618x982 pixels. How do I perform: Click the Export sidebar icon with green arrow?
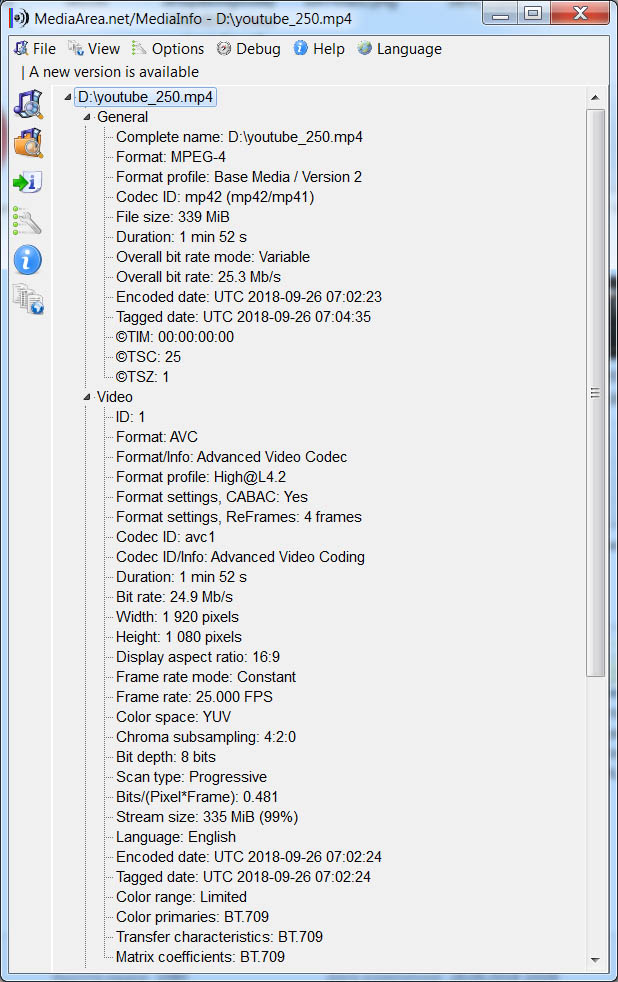(28, 182)
